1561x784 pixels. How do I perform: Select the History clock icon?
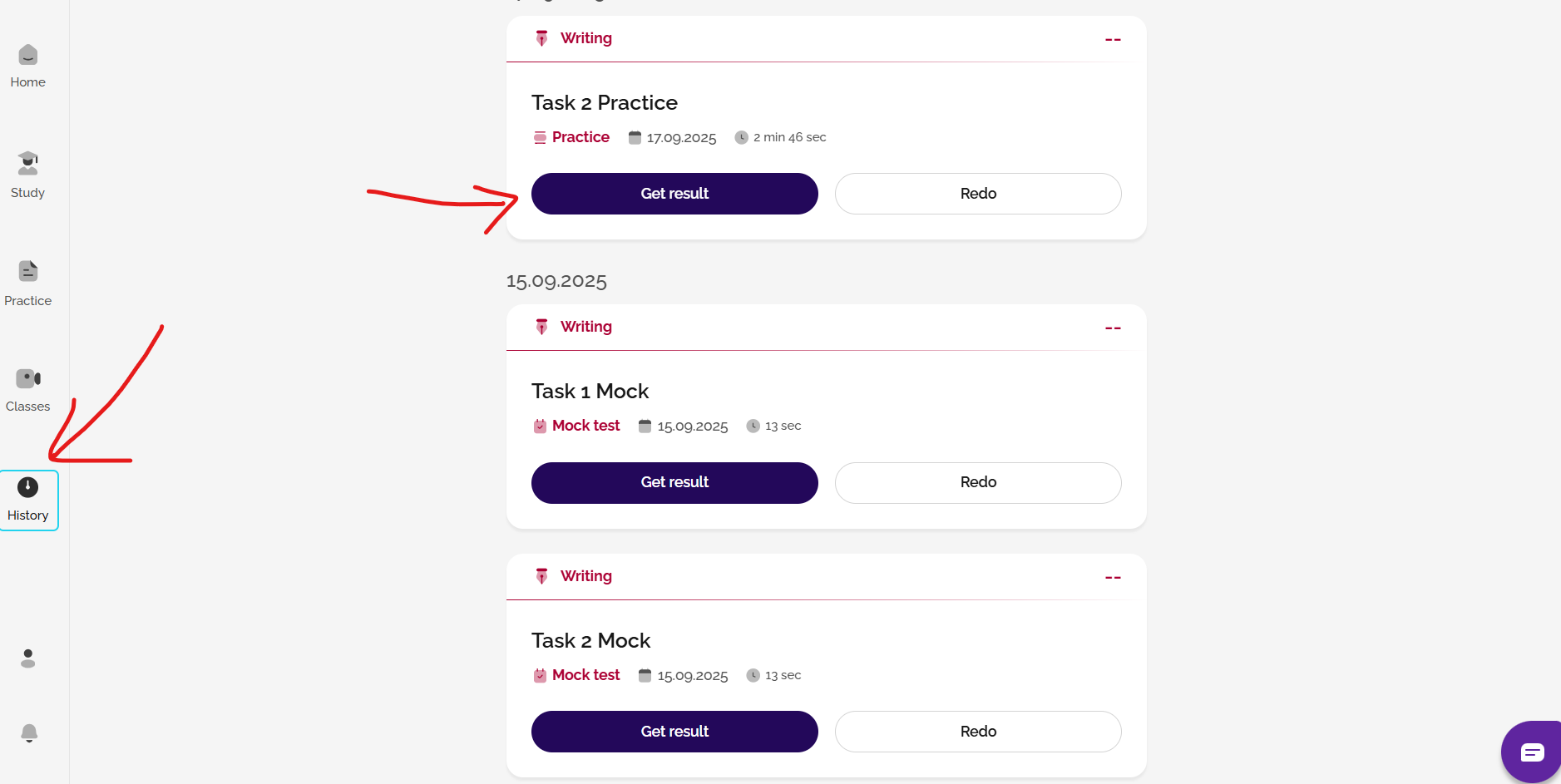click(28, 488)
